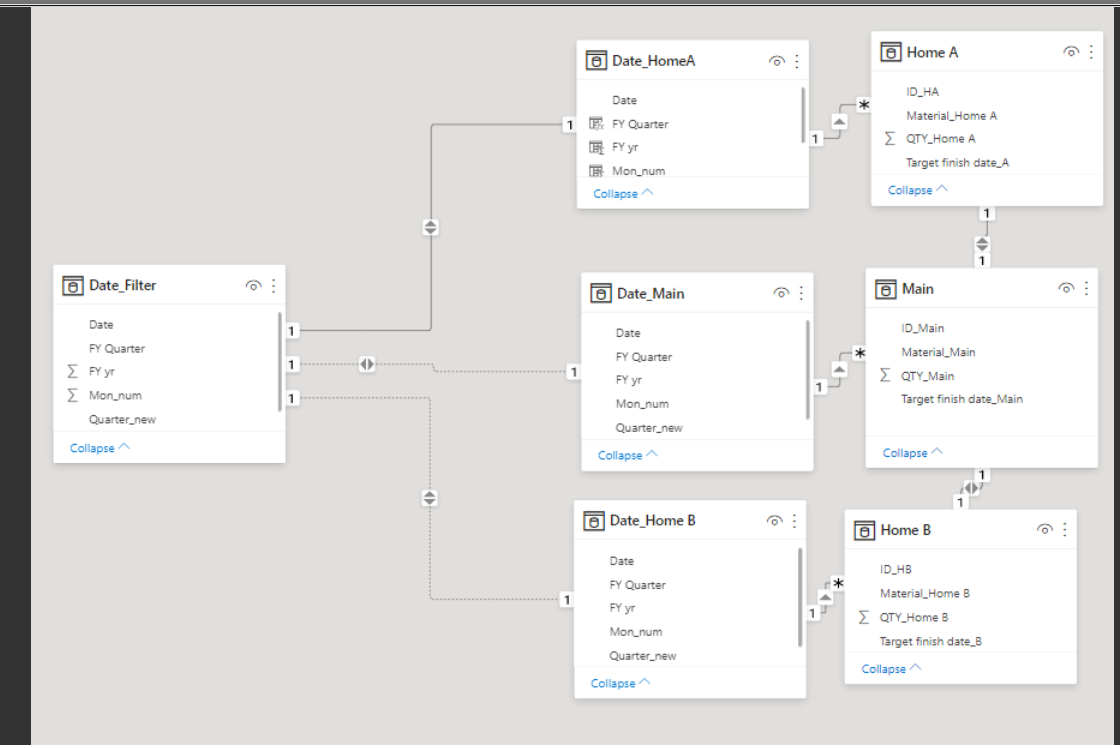The image size is (1120, 748).
Task: Click scrollbar of Date_Home B field list
Action: coord(800,597)
